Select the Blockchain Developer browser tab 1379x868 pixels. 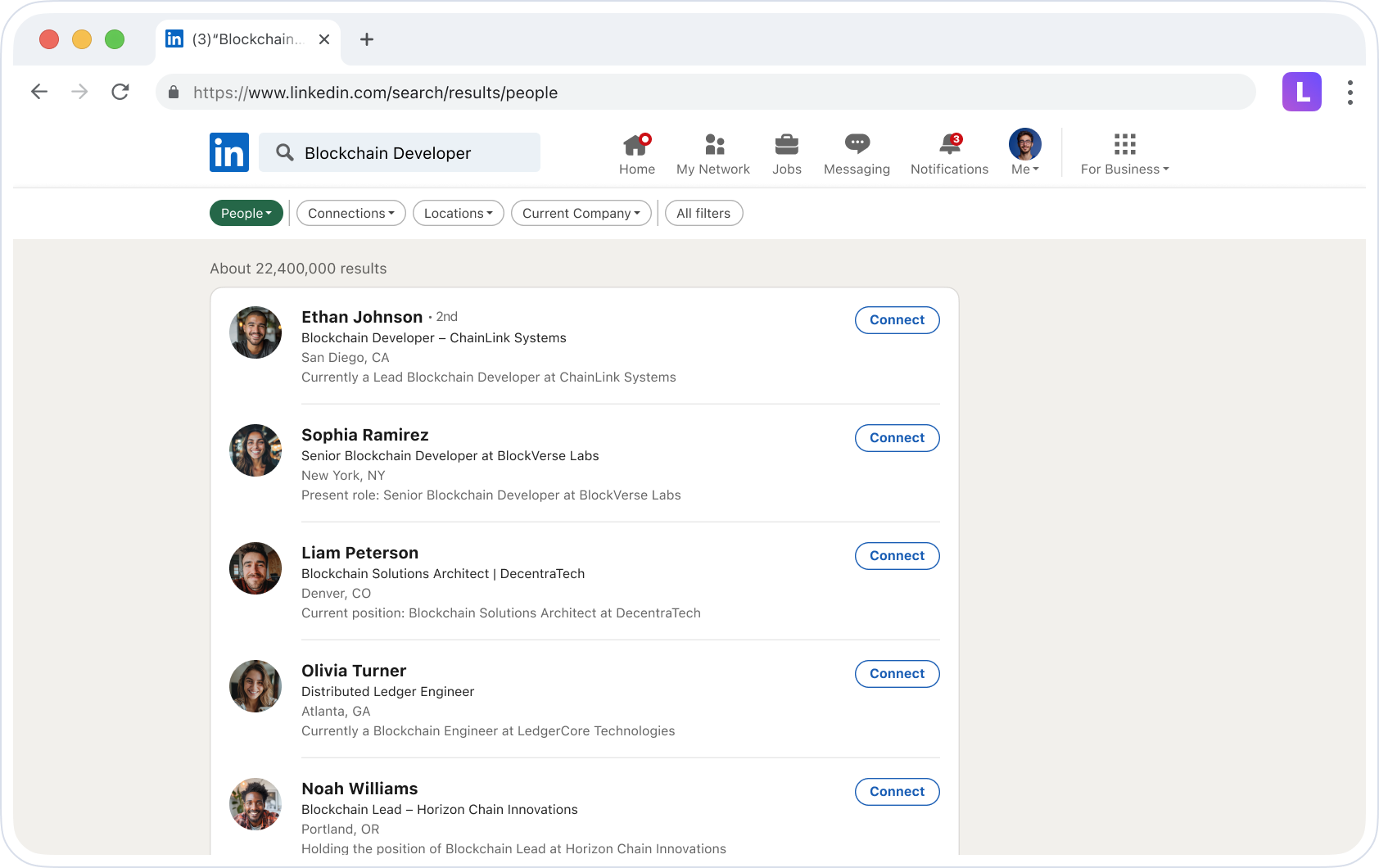click(x=242, y=39)
